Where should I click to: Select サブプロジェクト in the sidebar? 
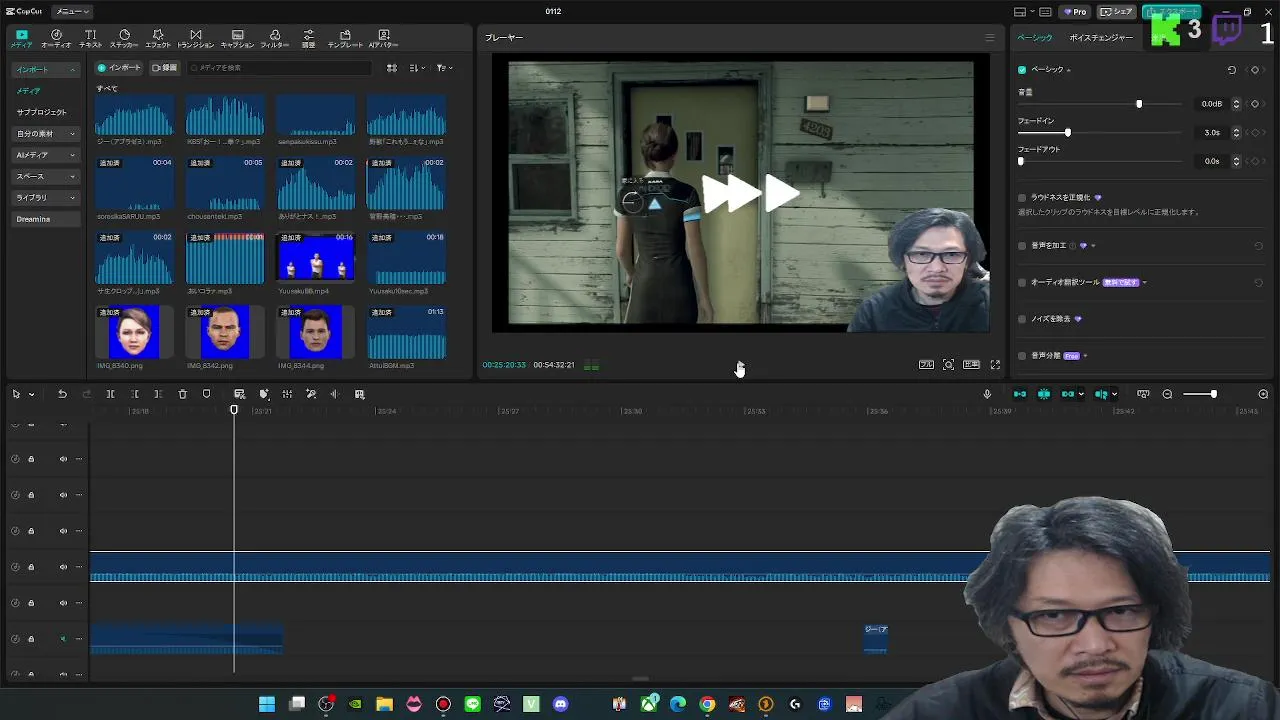[41, 112]
